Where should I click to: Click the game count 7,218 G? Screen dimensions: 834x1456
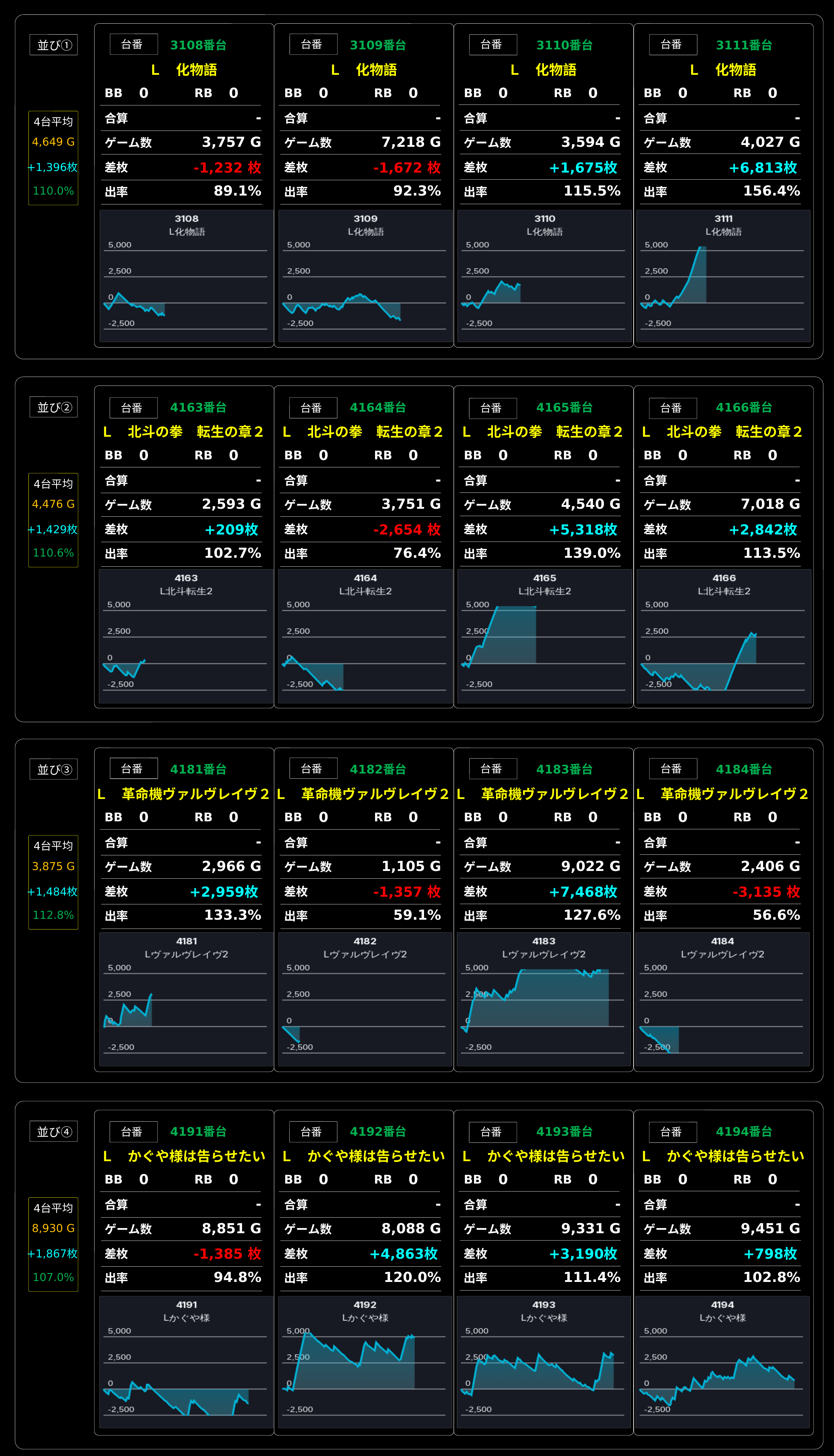[x=411, y=142]
